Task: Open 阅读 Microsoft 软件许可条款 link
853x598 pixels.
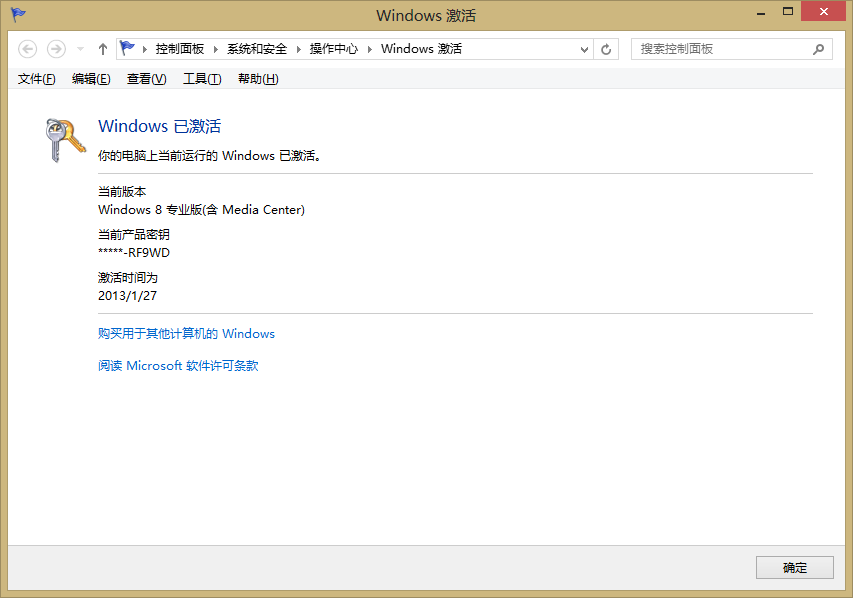Action: [178, 366]
